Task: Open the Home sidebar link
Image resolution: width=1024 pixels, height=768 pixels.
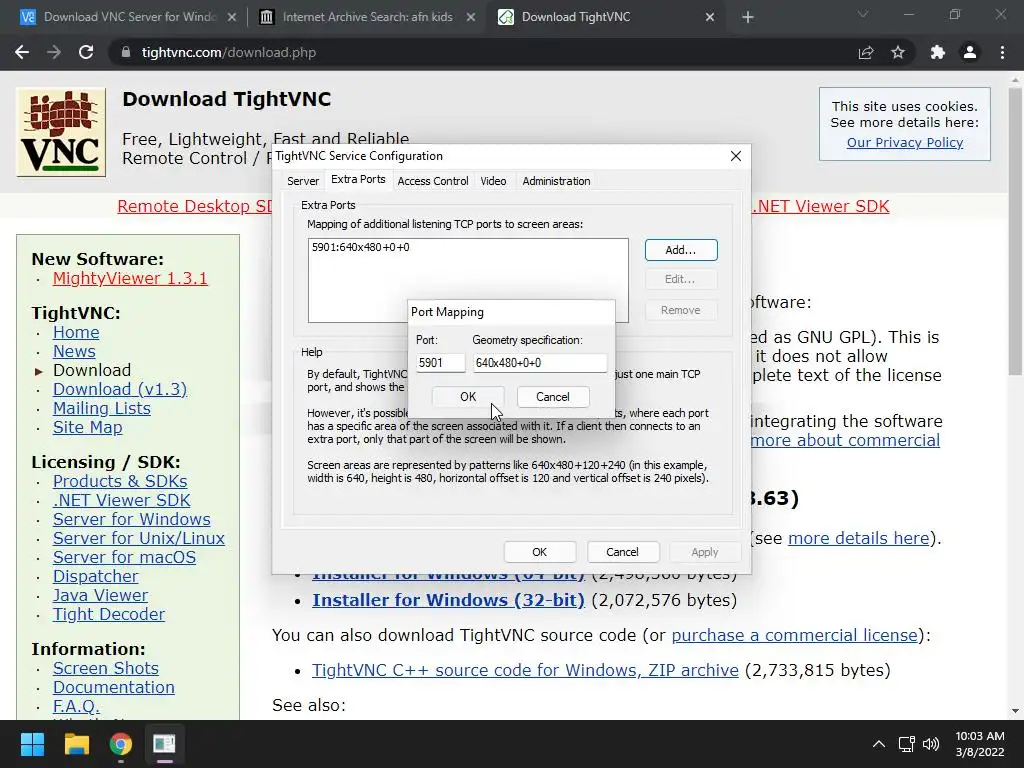Action: point(76,332)
